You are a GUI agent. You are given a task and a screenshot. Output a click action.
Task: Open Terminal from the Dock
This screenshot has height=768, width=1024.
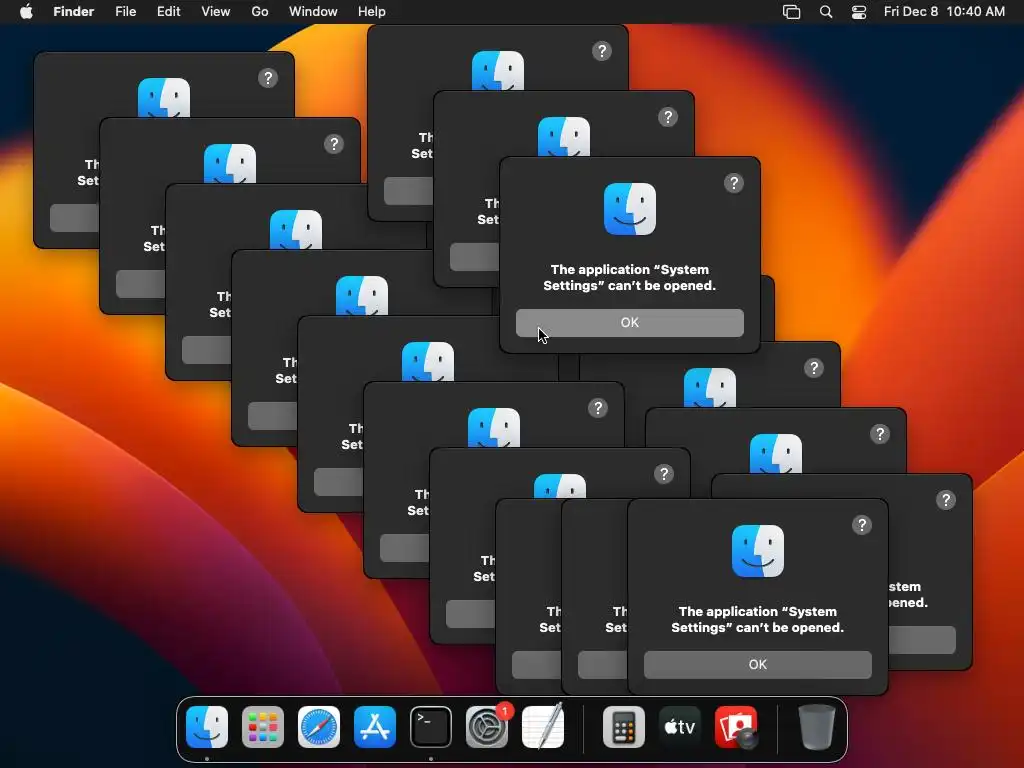431,727
